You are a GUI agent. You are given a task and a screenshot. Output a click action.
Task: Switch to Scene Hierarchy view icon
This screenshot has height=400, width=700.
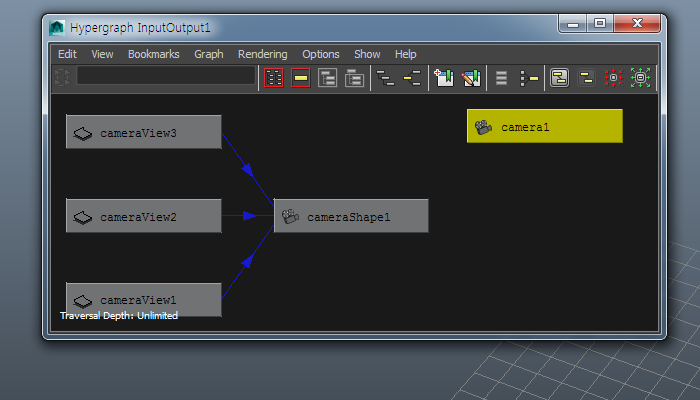coord(385,78)
